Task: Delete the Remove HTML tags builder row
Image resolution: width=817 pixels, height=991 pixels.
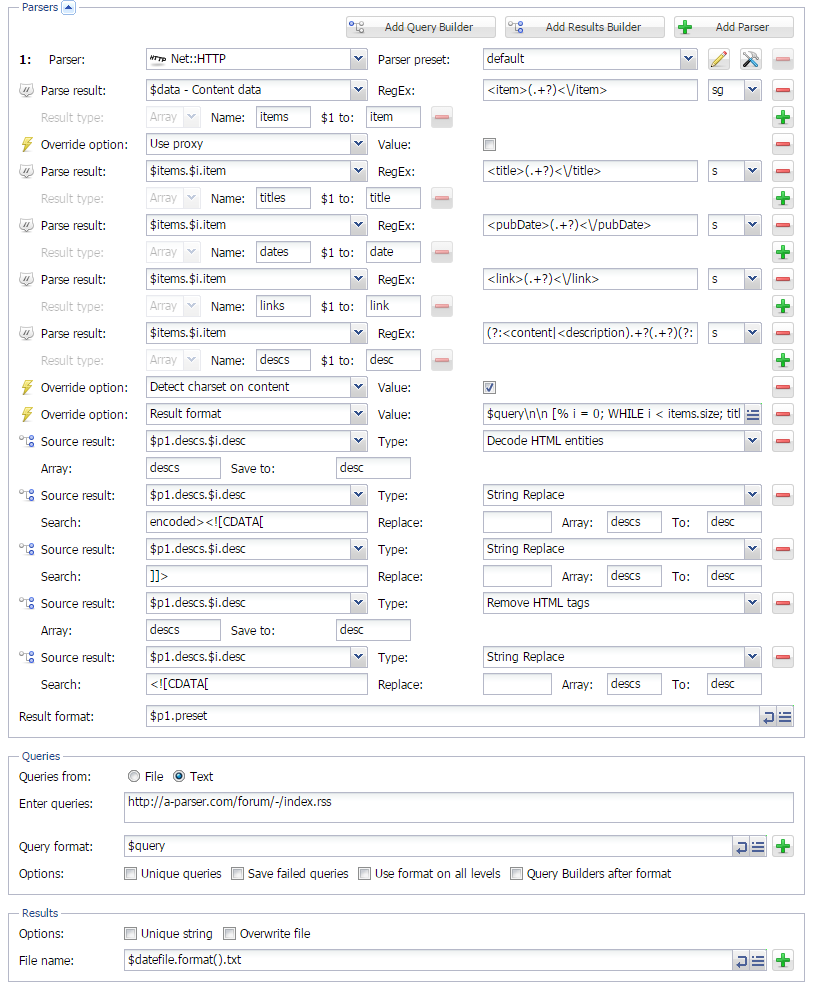Action: (x=784, y=603)
